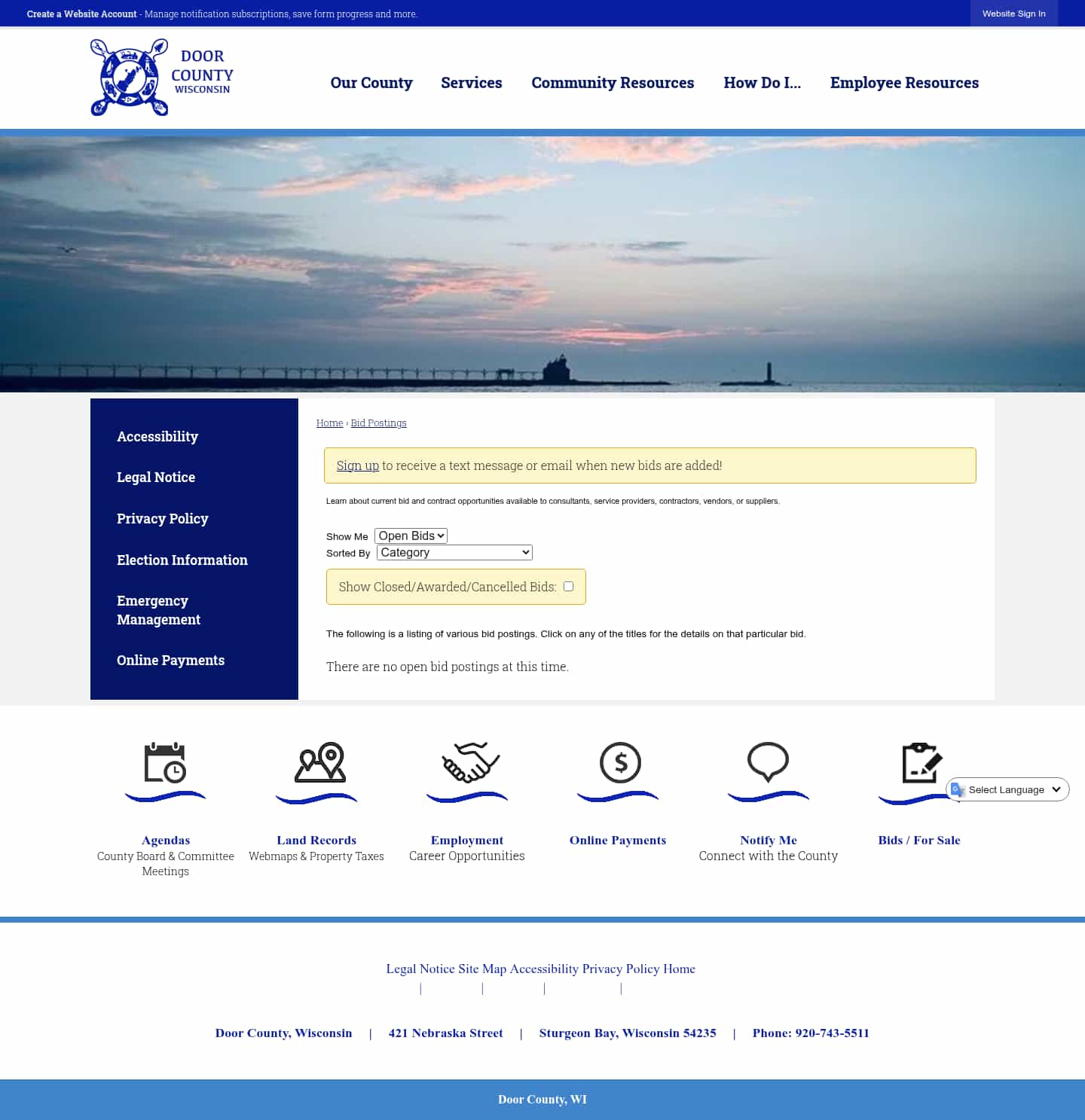Open the Employee Resources menu
The height and width of the screenshot is (1120, 1085).
point(904,83)
